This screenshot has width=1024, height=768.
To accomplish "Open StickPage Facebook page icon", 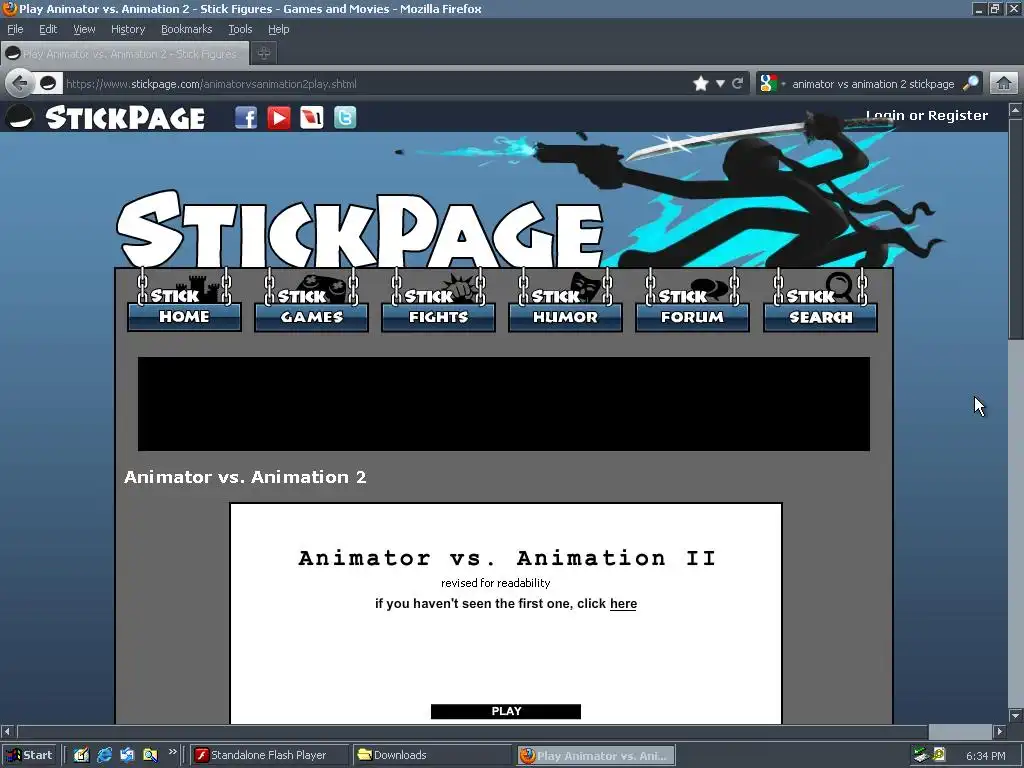I will coord(246,118).
